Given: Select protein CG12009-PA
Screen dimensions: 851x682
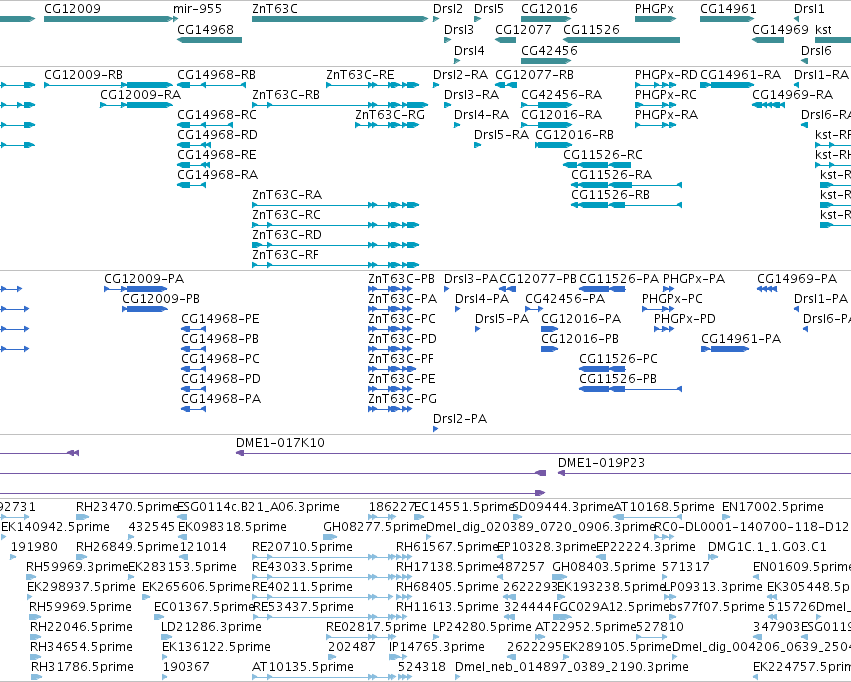Looking at the screenshot, I should [x=136, y=289].
